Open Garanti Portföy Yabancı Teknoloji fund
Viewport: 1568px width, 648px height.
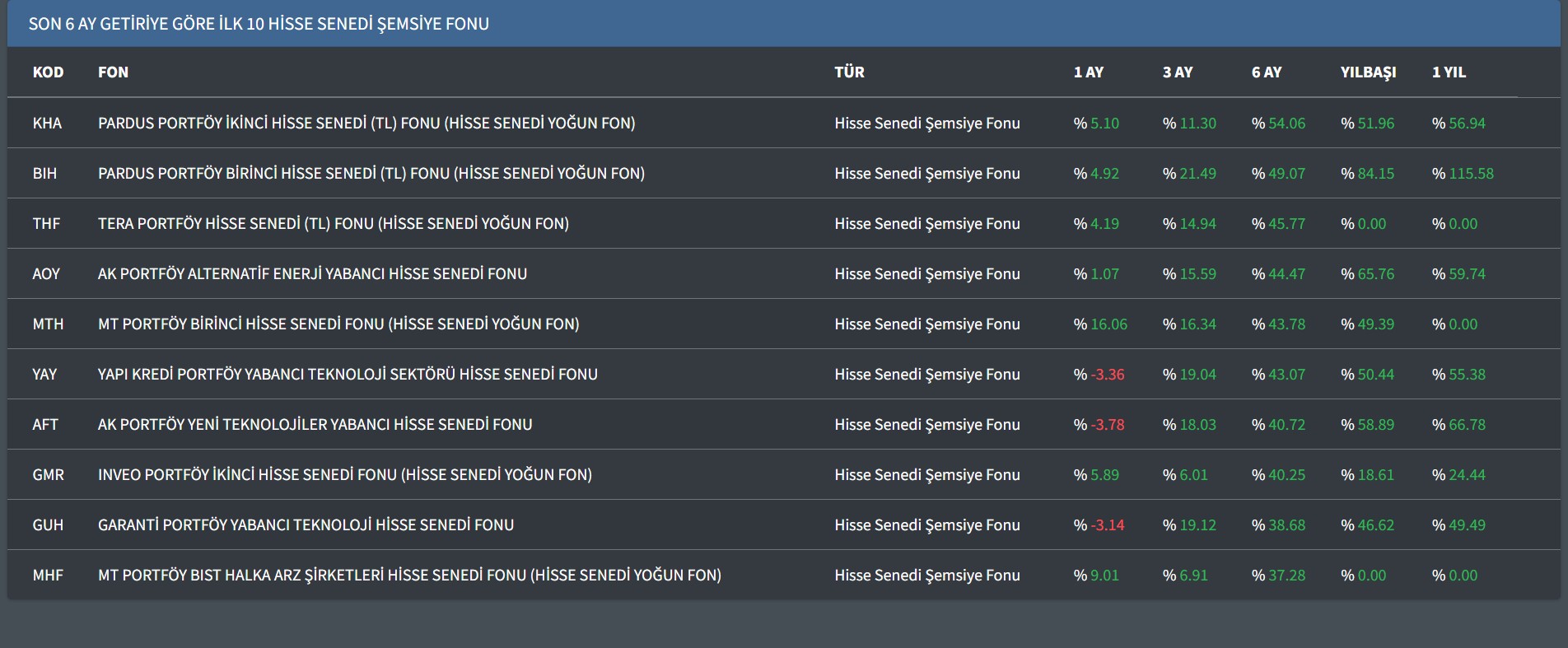306,525
